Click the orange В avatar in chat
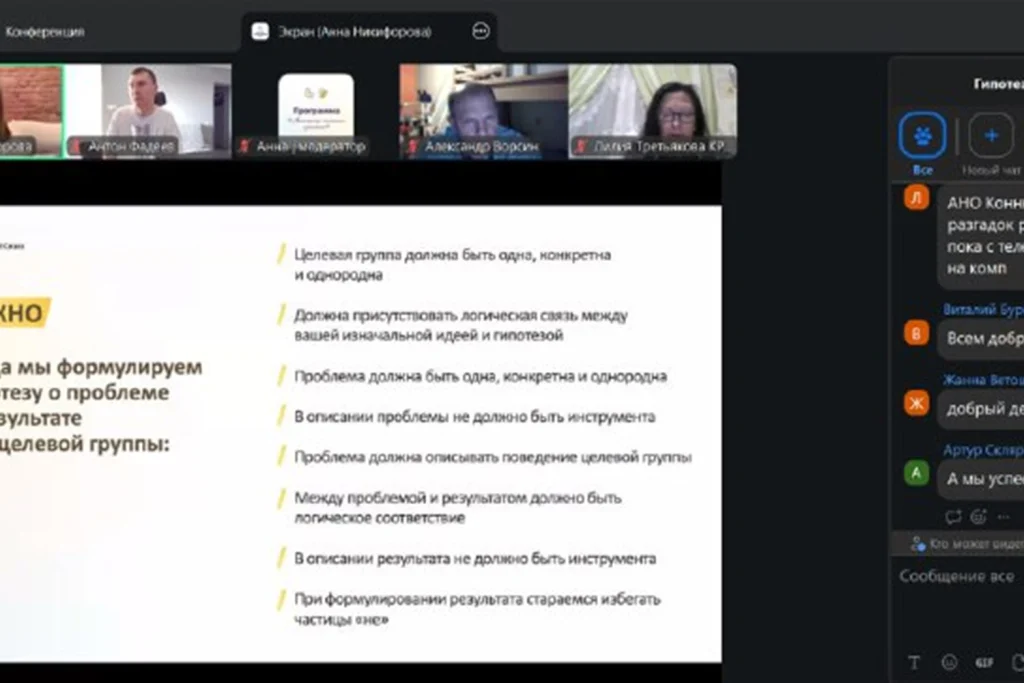The height and width of the screenshot is (683, 1024). [x=916, y=333]
